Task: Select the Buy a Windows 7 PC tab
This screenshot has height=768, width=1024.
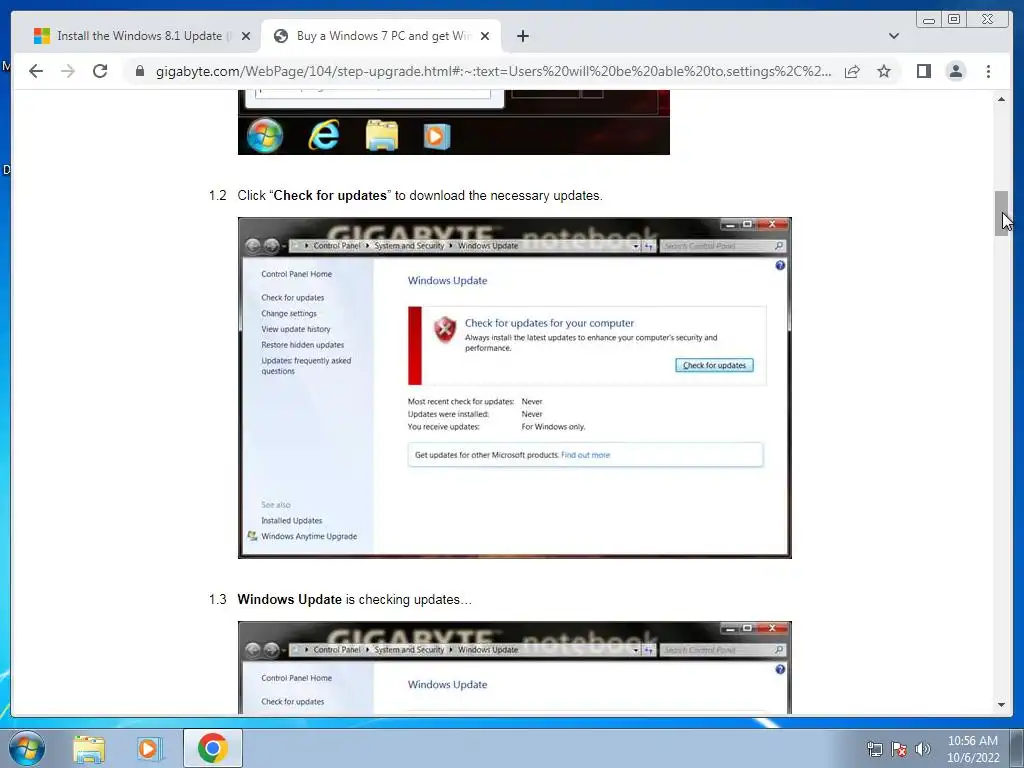Action: pos(381,36)
